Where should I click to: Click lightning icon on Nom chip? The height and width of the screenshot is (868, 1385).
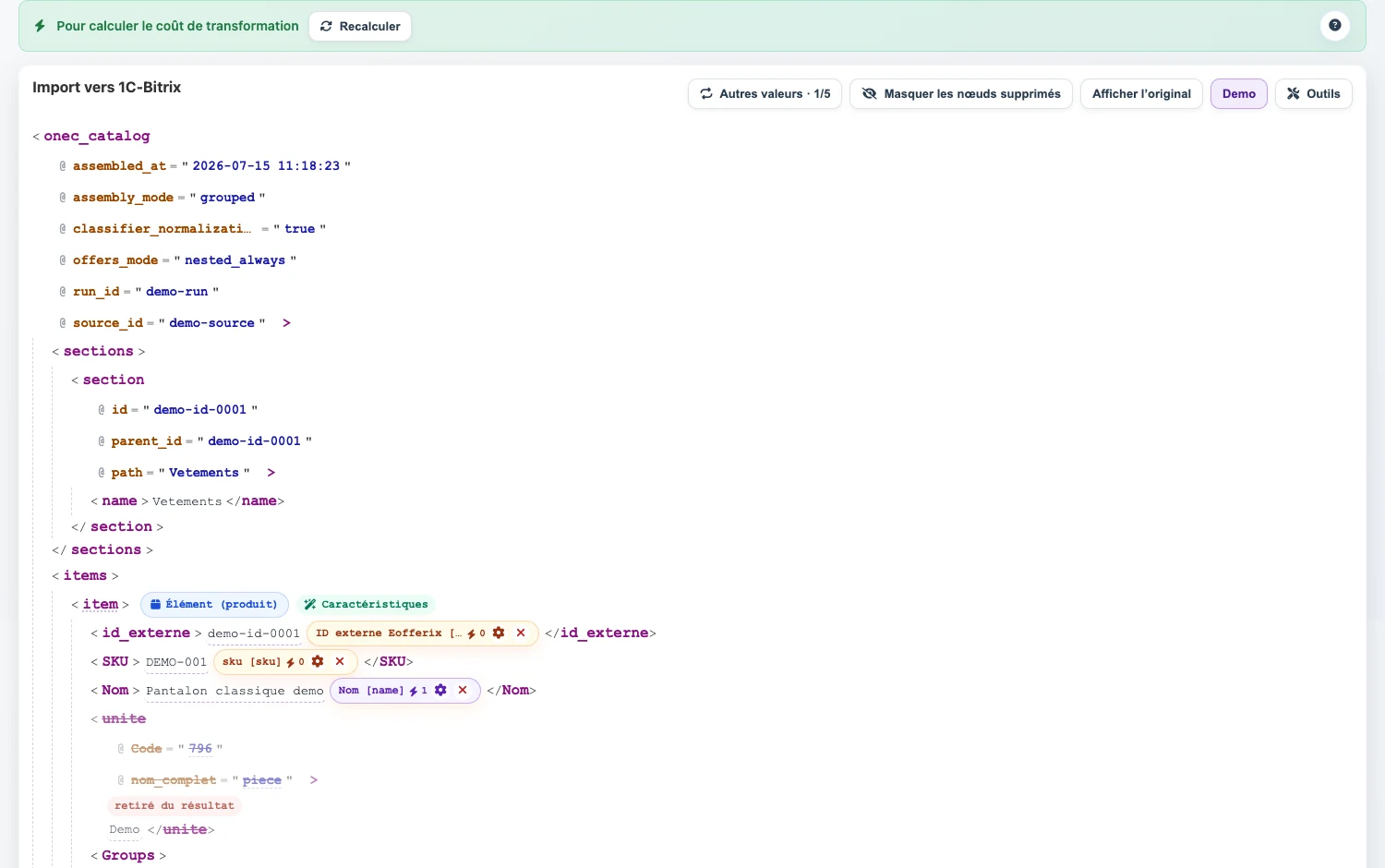pyautogui.click(x=414, y=691)
